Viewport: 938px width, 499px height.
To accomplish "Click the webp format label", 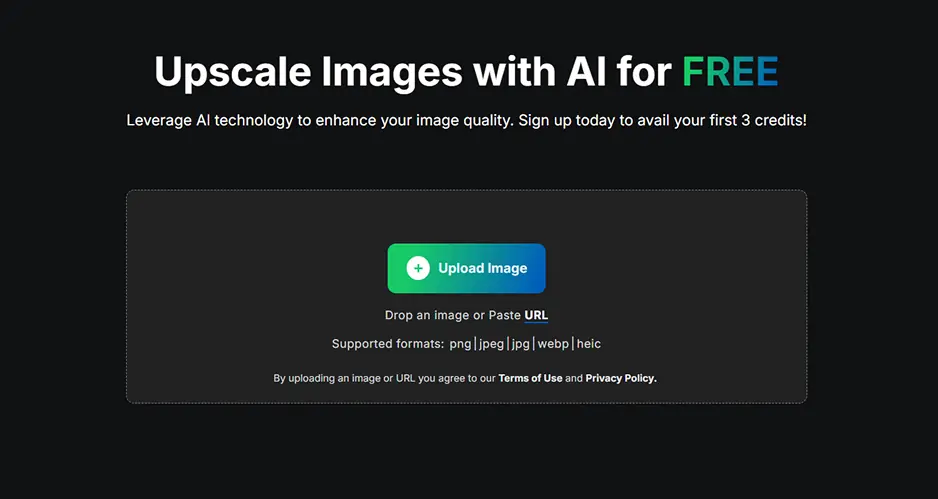I will [x=553, y=344].
